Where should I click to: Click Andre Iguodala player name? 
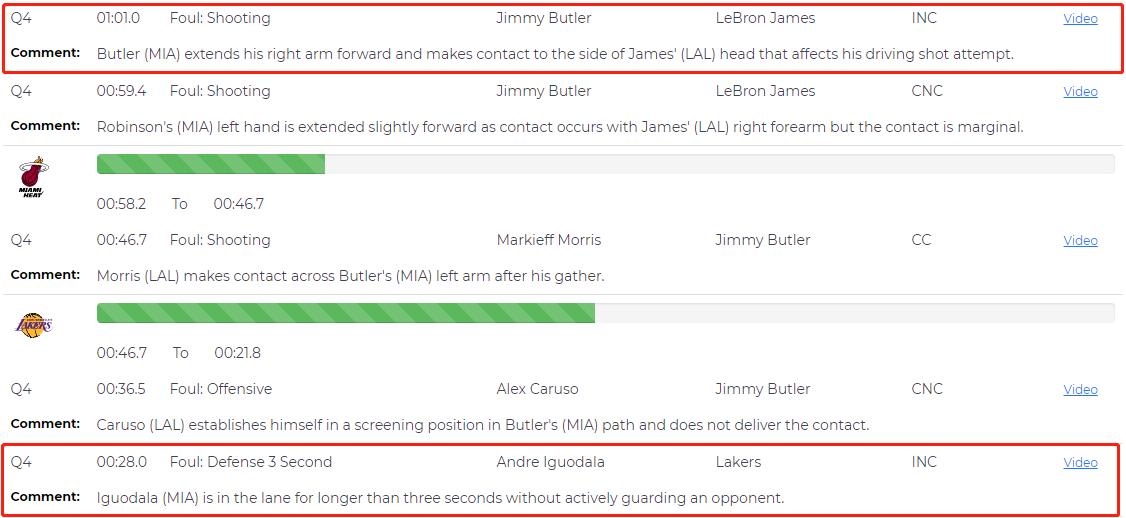pyautogui.click(x=550, y=462)
